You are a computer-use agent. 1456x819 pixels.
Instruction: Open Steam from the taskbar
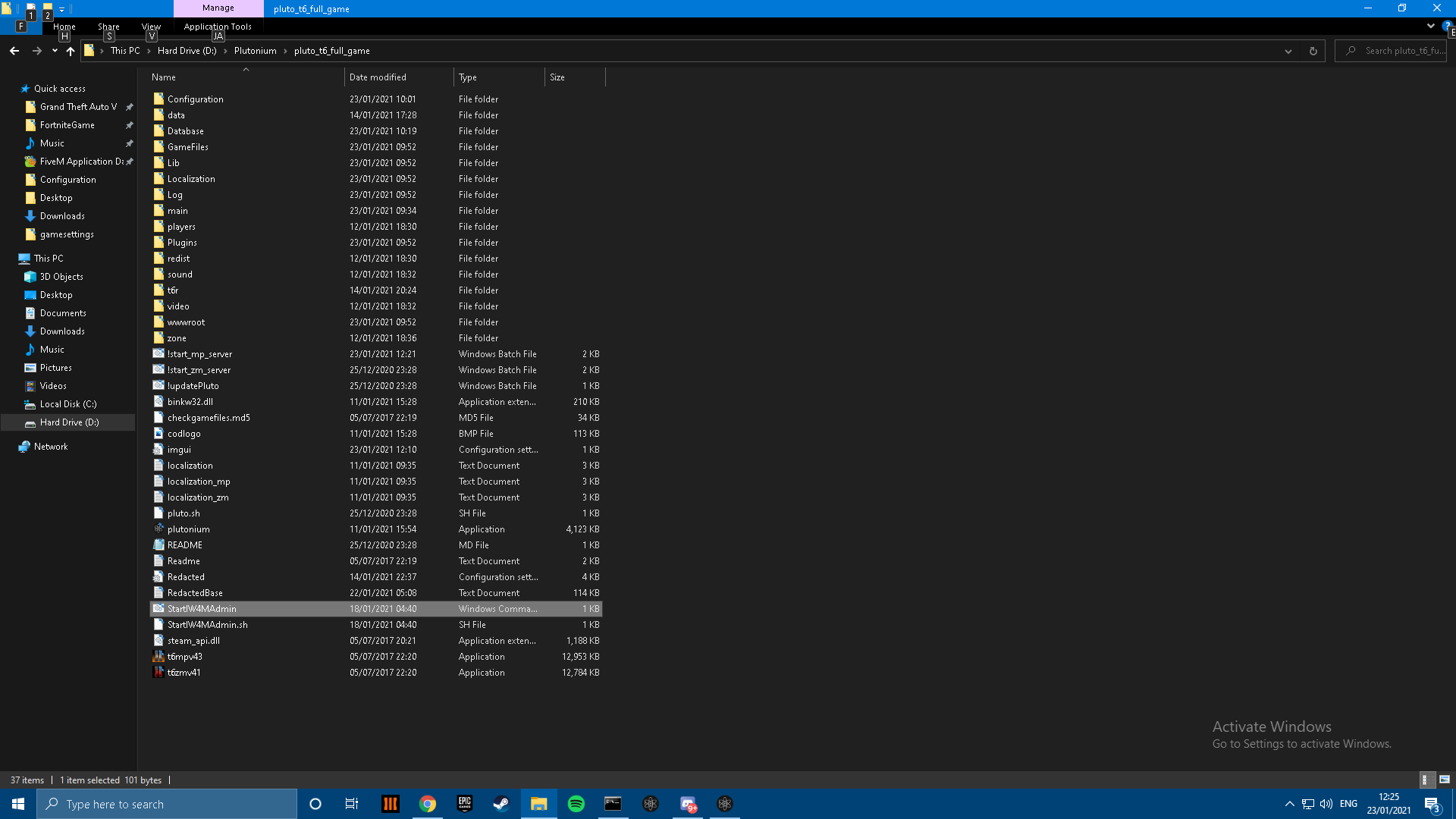click(x=501, y=804)
